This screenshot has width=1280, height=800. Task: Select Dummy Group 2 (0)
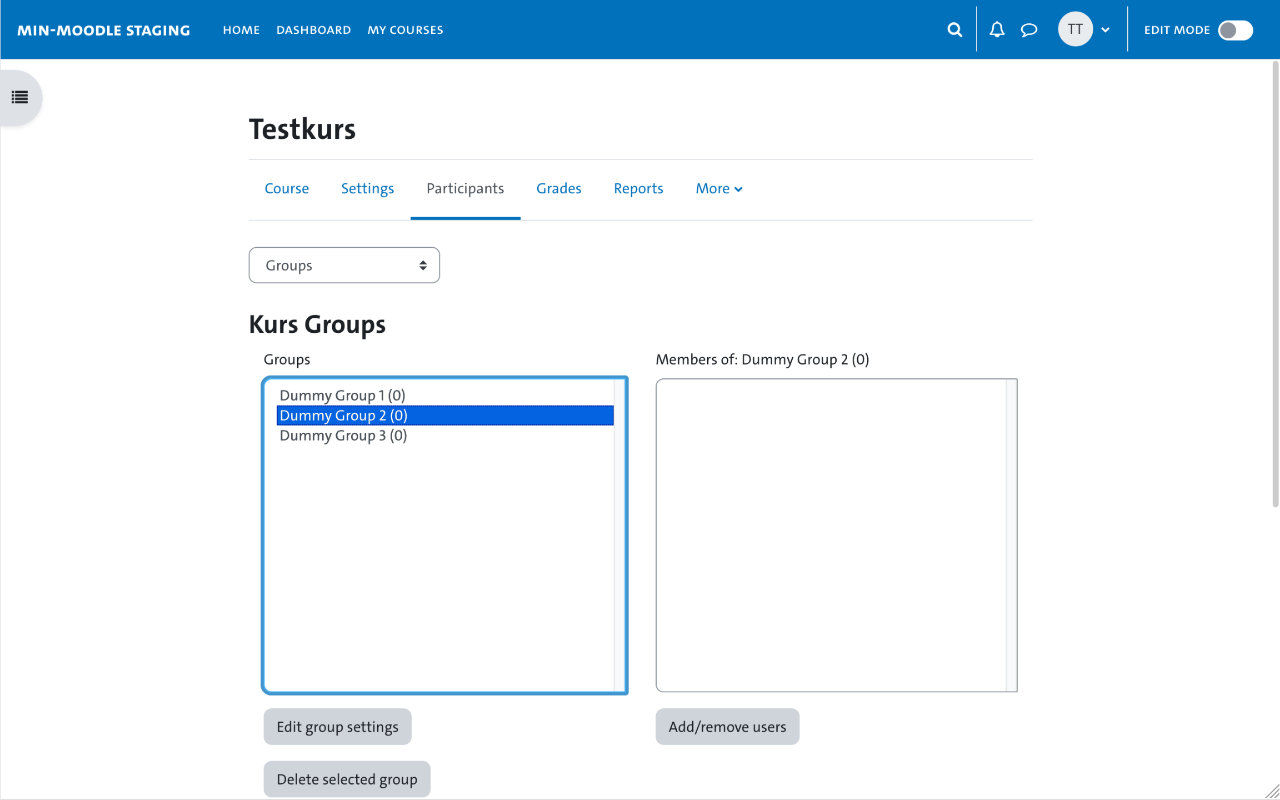[445, 415]
